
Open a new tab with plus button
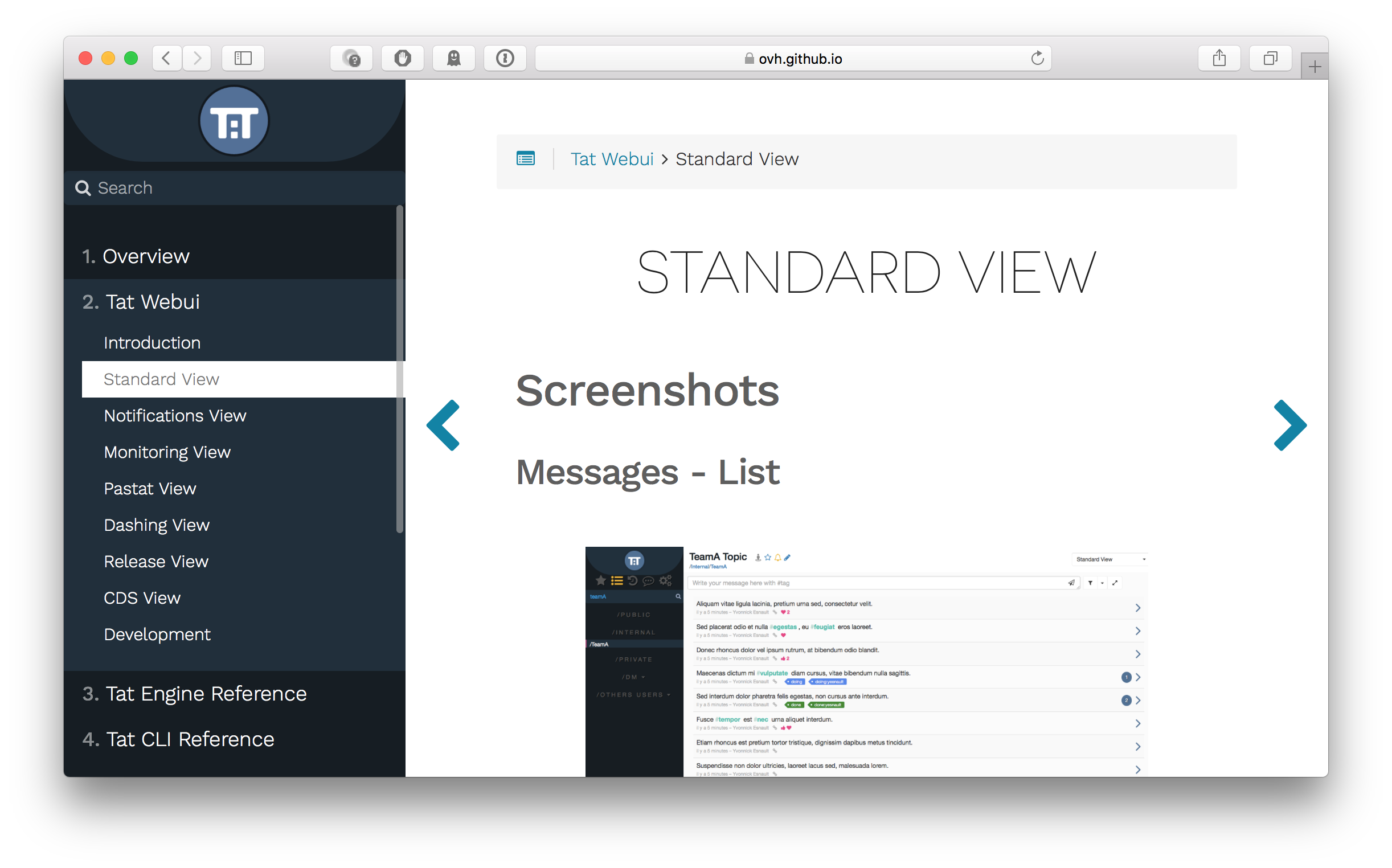[1314, 67]
